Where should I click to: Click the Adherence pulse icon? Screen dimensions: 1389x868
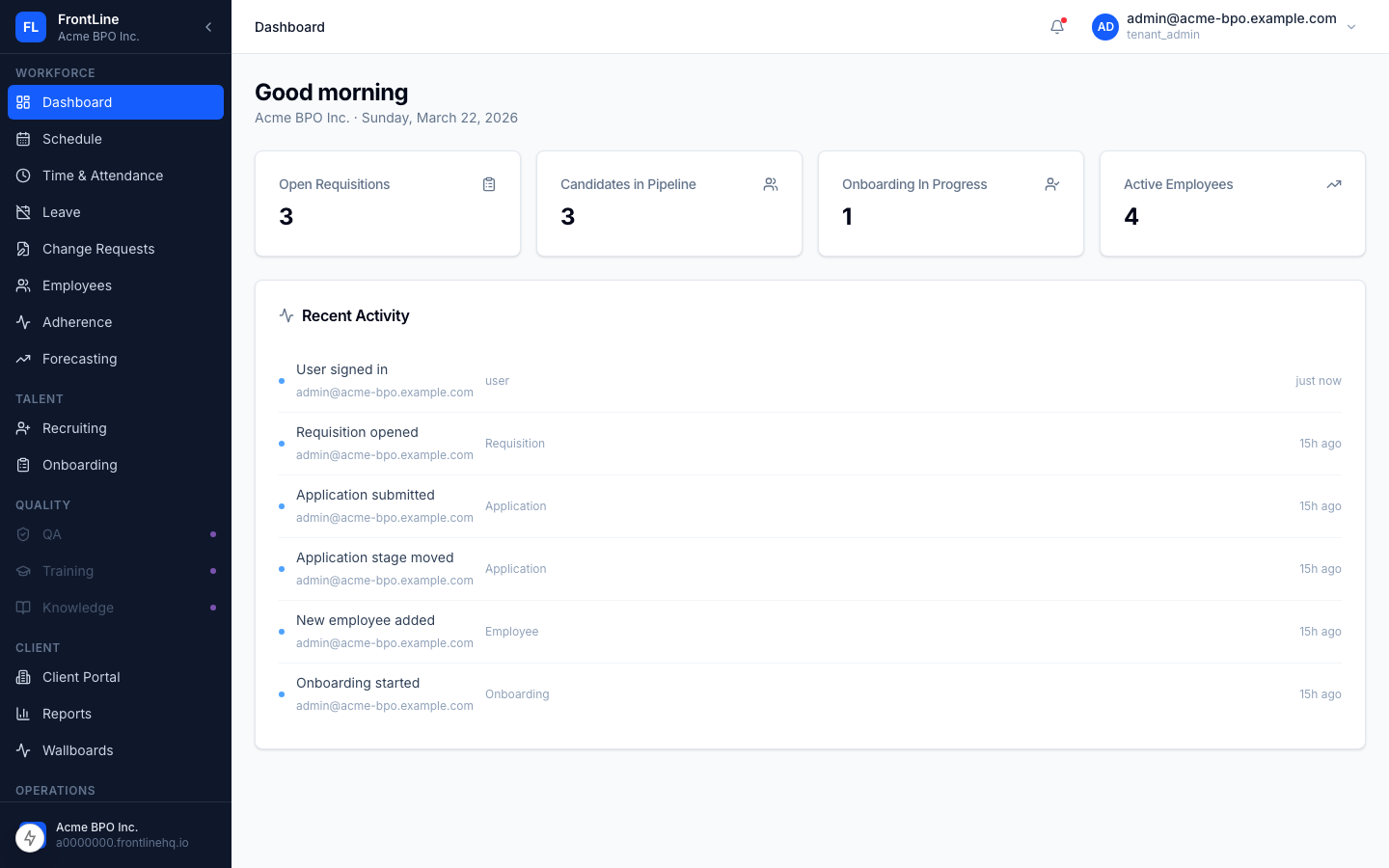click(x=23, y=322)
